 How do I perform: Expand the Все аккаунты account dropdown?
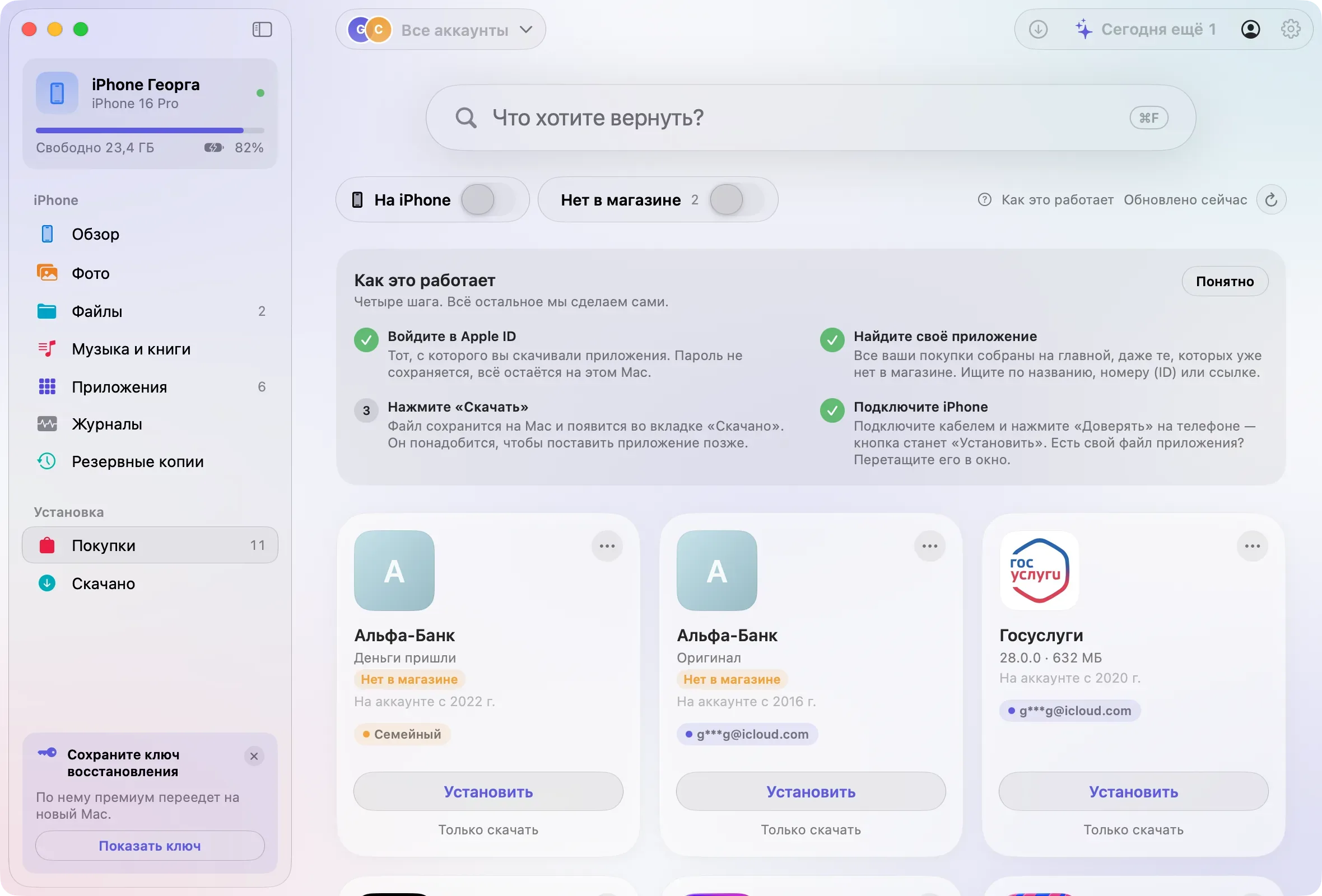441,29
